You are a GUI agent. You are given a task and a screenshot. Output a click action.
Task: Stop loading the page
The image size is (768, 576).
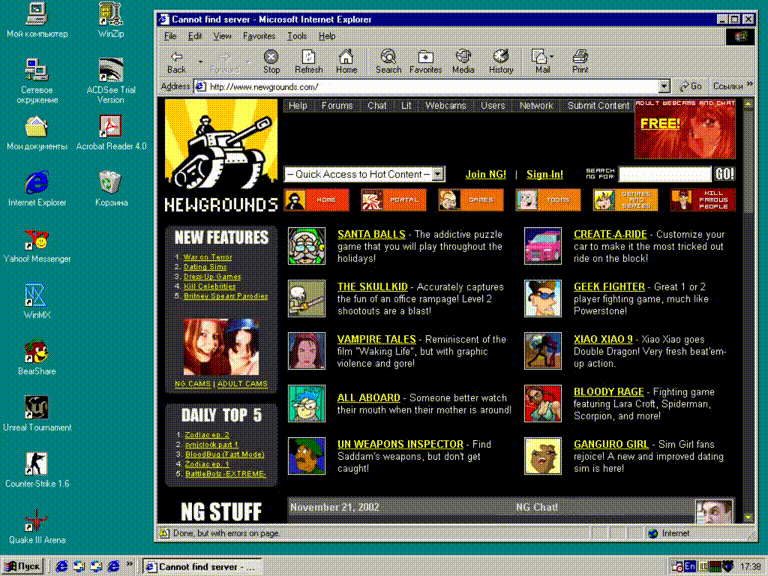[x=271, y=62]
